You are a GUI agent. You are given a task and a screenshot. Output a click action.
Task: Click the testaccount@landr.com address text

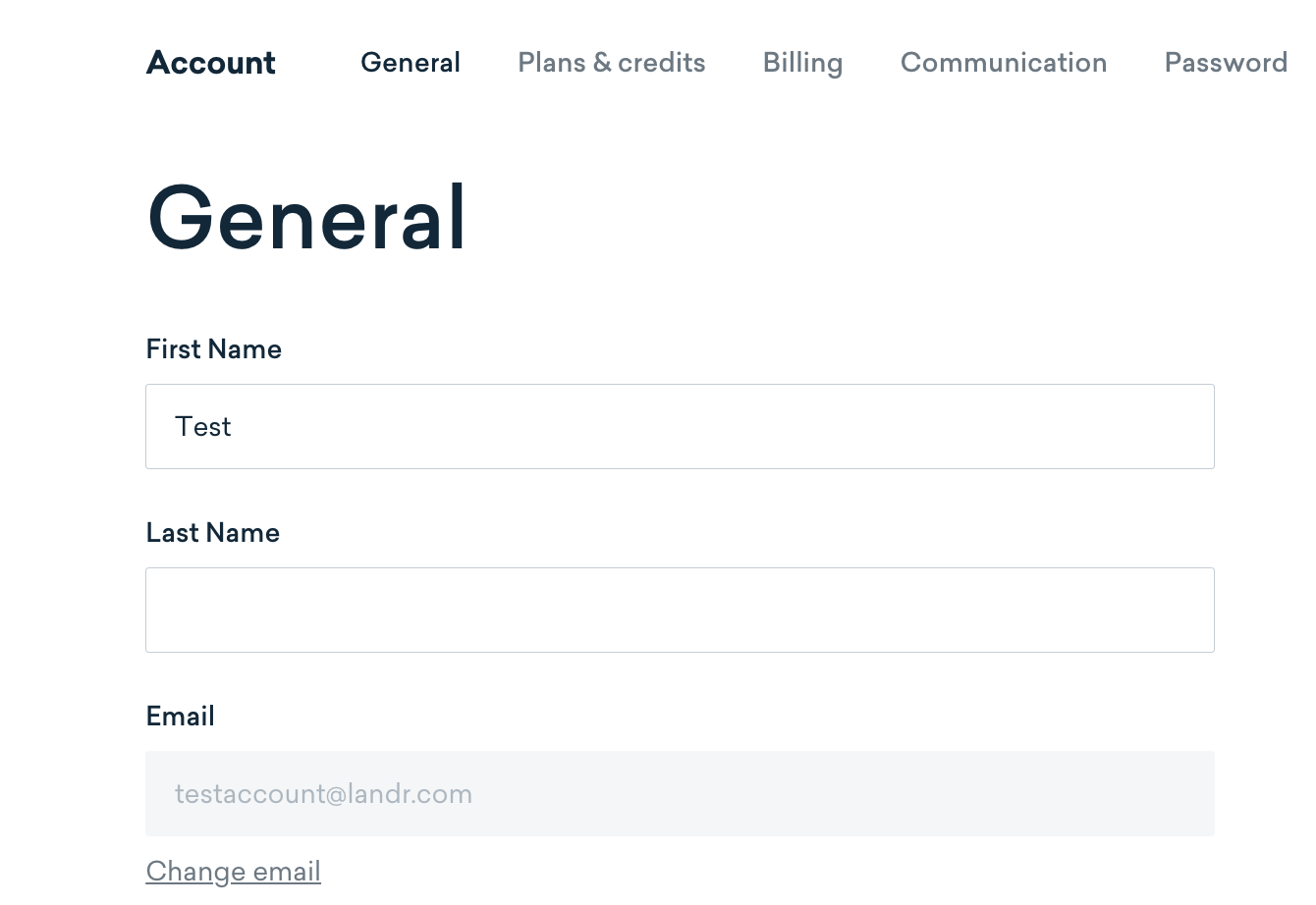point(323,793)
